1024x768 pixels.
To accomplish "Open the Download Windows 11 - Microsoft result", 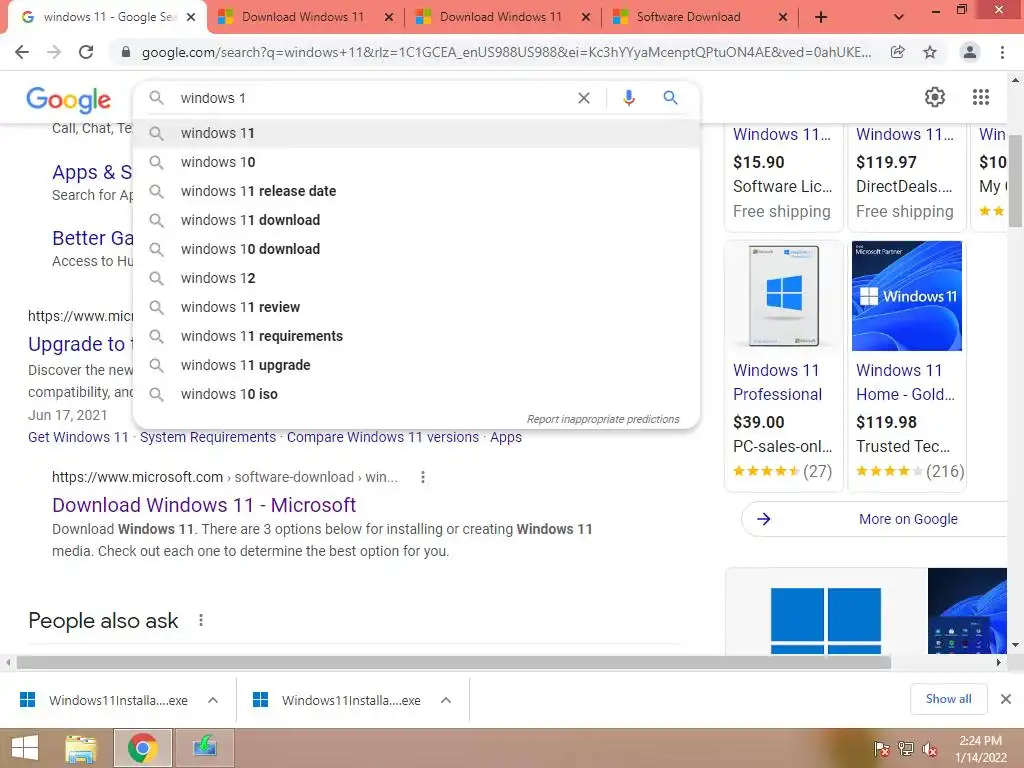I will coord(204,505).
